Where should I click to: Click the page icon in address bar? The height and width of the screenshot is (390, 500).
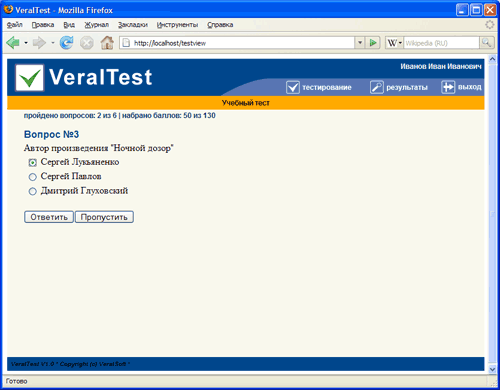click(126, 43)
